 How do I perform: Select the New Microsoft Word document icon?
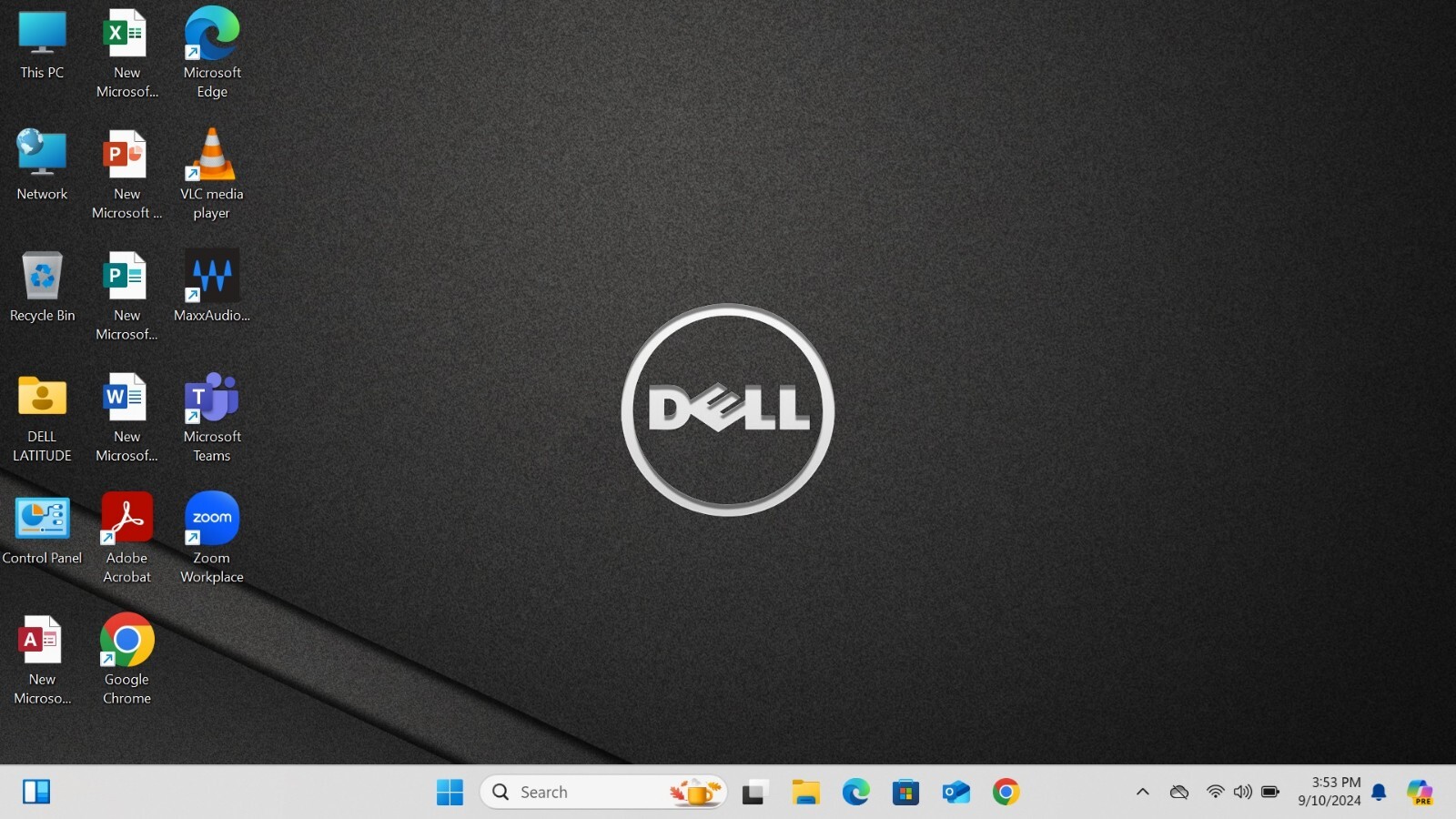[126, 419]
